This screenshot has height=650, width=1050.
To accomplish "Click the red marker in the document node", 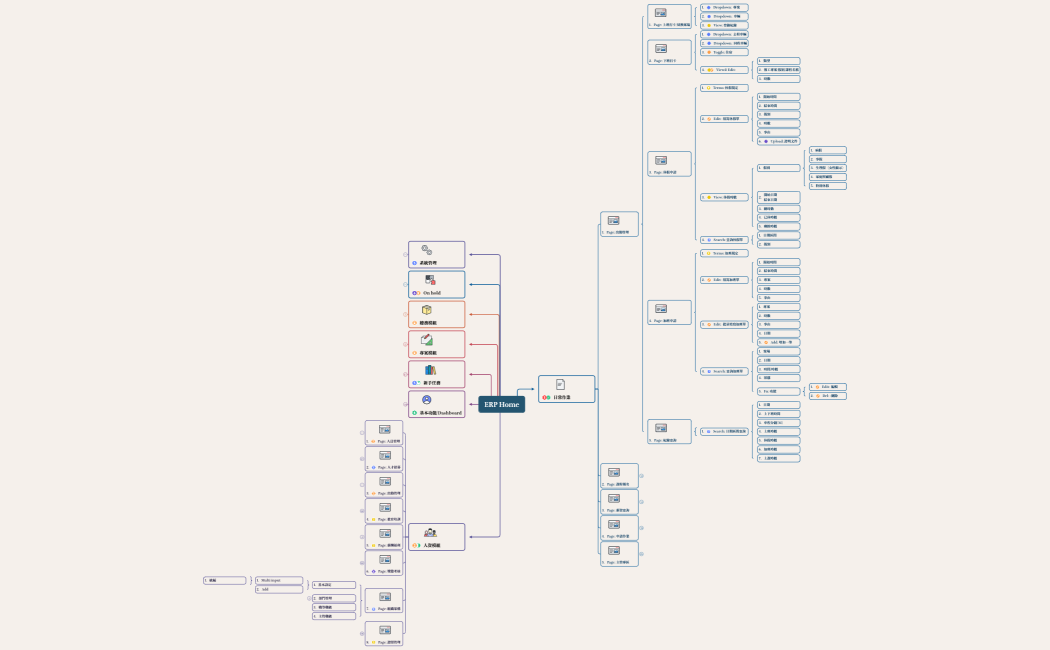I will tap(545, 397).
